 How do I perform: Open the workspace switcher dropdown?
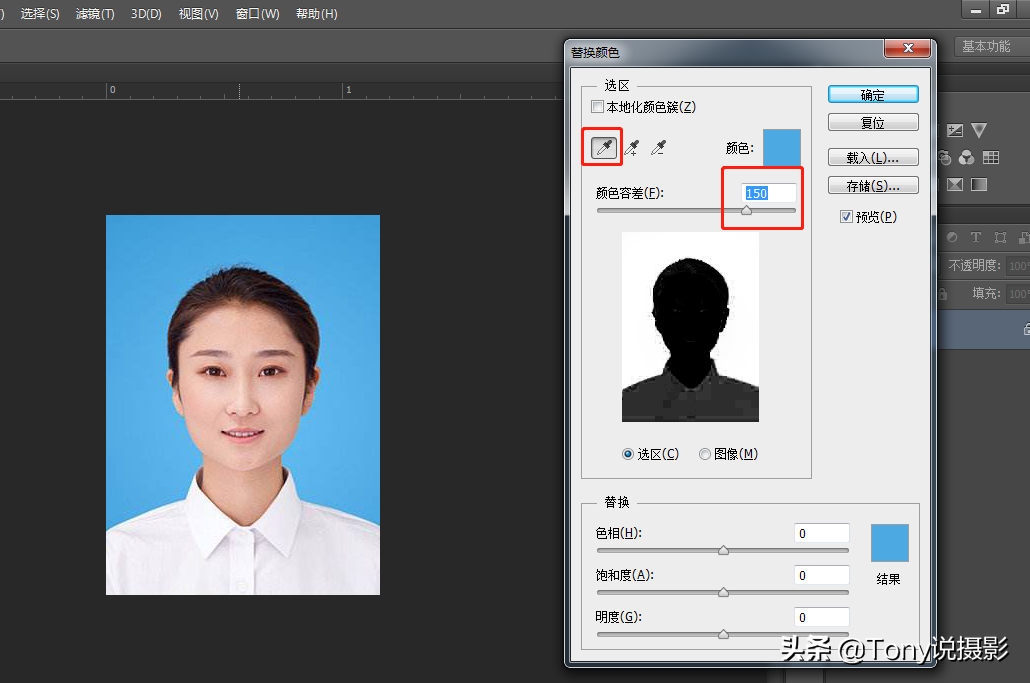992,47
